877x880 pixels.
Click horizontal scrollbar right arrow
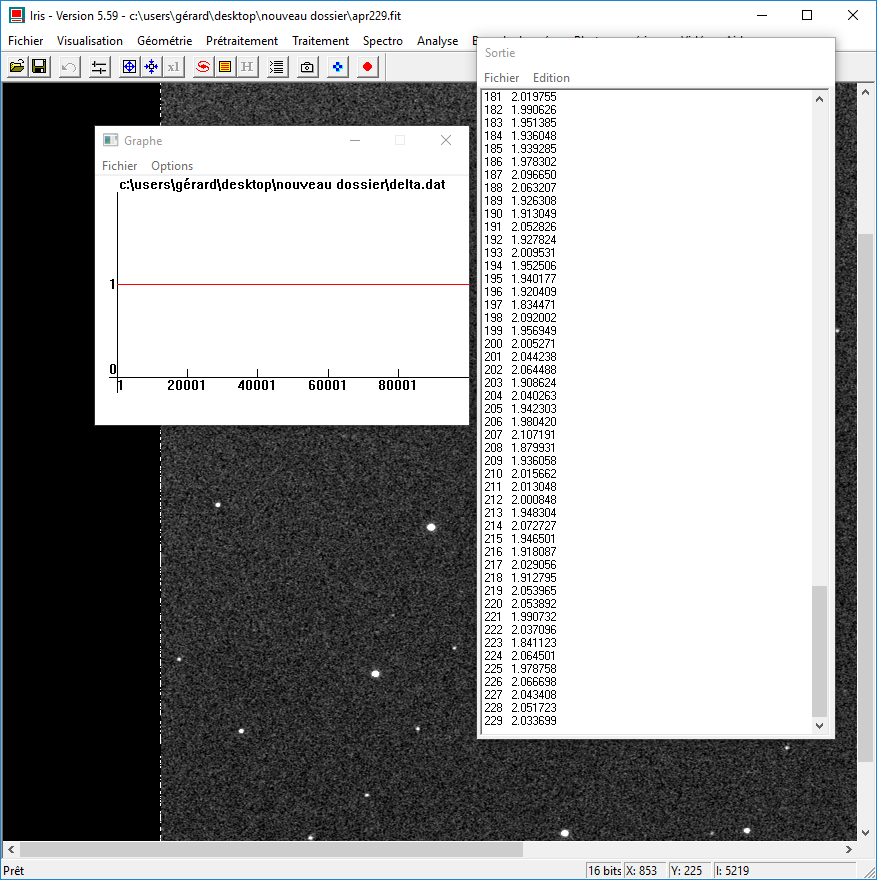849,850
